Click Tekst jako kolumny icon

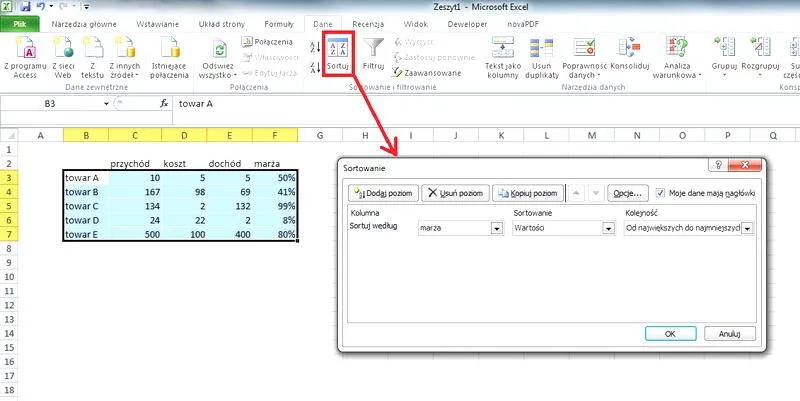[502, 52]
